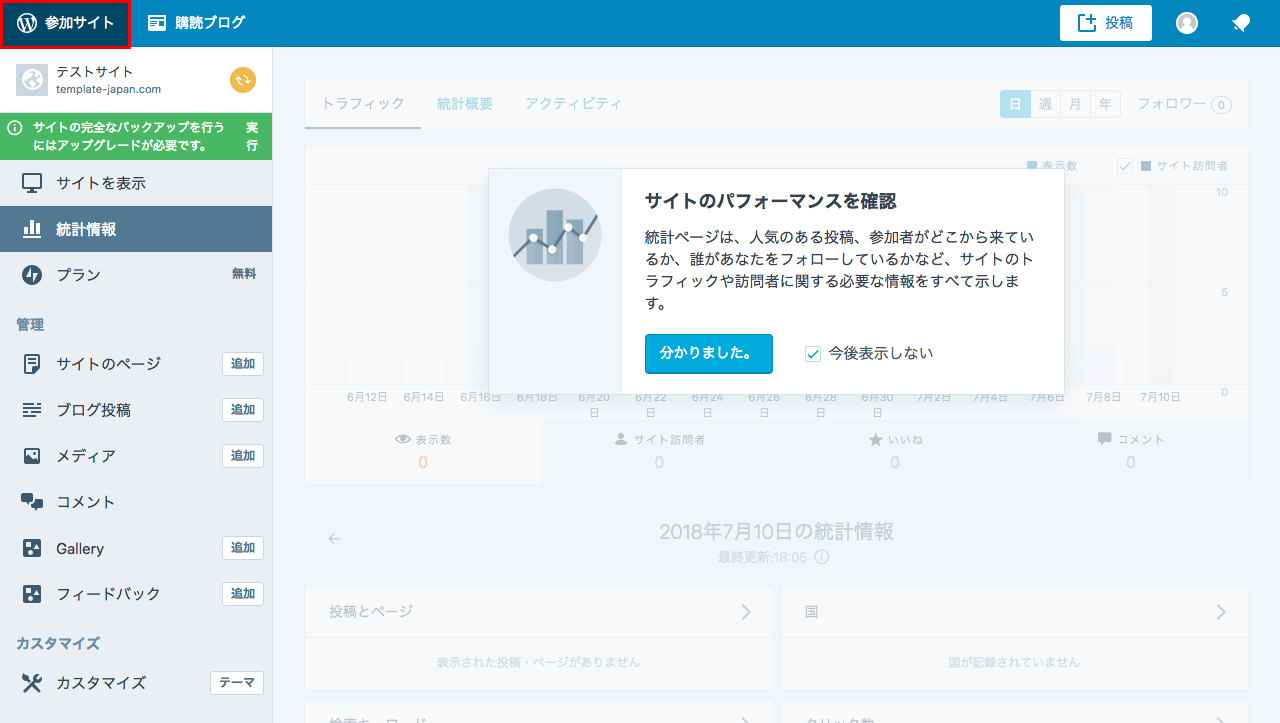Toggle サイト訪問者 chart legend checkbox

[1125, 166]
